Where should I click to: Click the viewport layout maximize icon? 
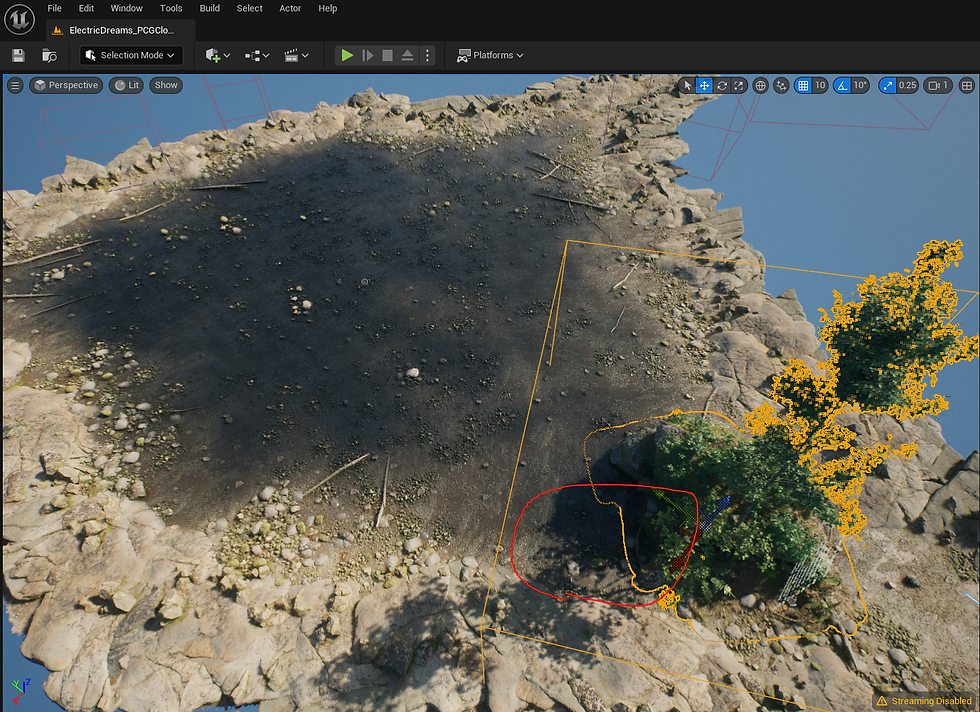[x=967, y=86]
